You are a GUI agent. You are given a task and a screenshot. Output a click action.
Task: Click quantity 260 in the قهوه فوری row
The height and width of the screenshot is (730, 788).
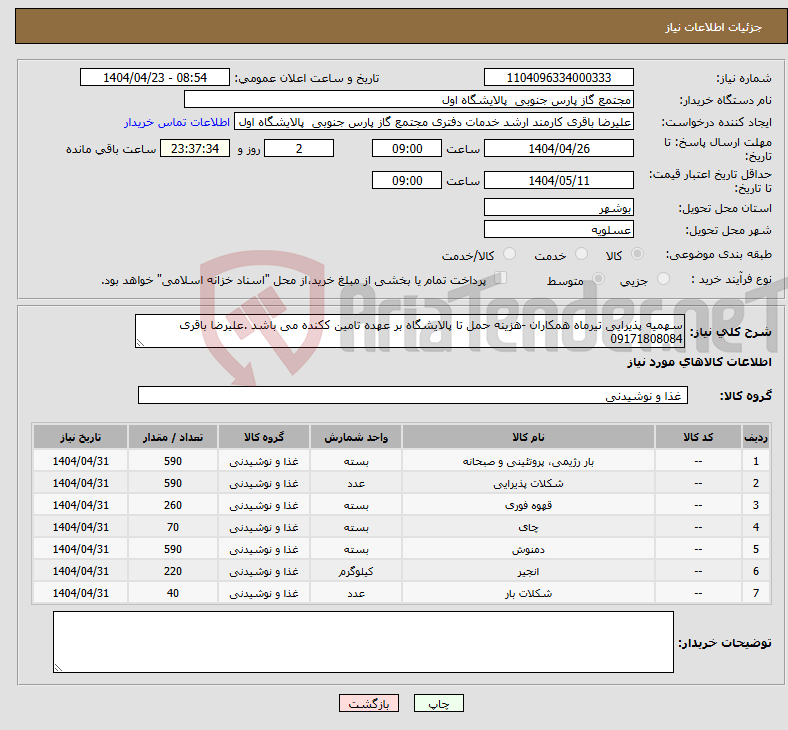pyautogui.click(x=173, y=505)
